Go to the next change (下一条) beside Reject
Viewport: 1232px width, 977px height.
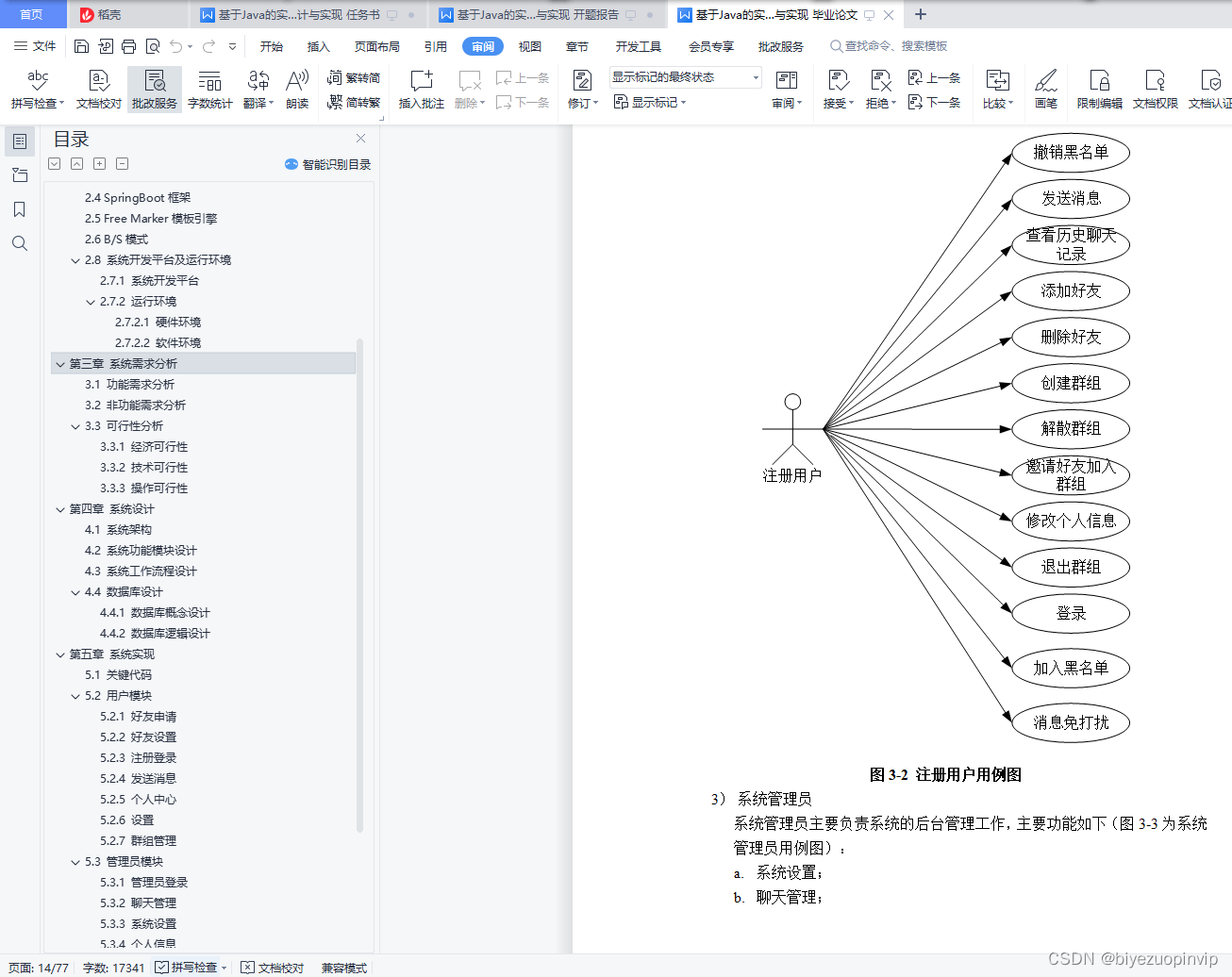(x=934, y=102)
